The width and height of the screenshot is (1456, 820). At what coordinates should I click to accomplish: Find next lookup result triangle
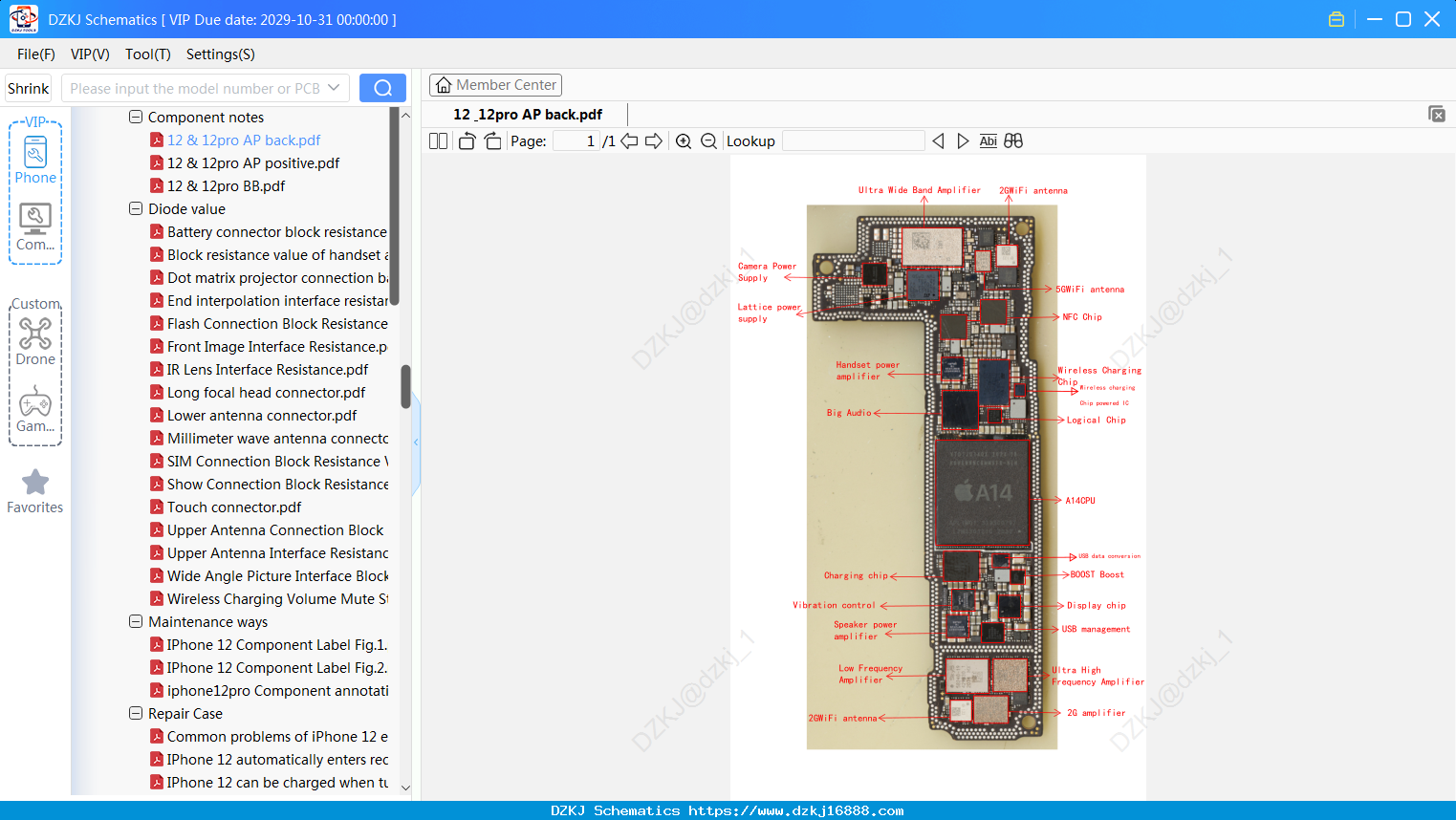963,141
